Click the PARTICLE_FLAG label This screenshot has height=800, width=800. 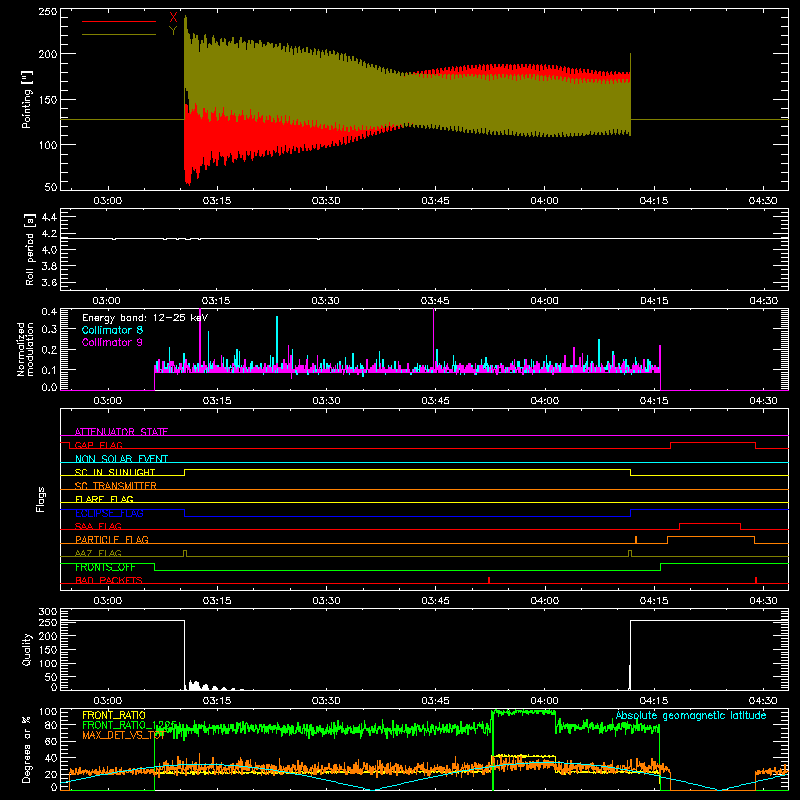point(112,539)
